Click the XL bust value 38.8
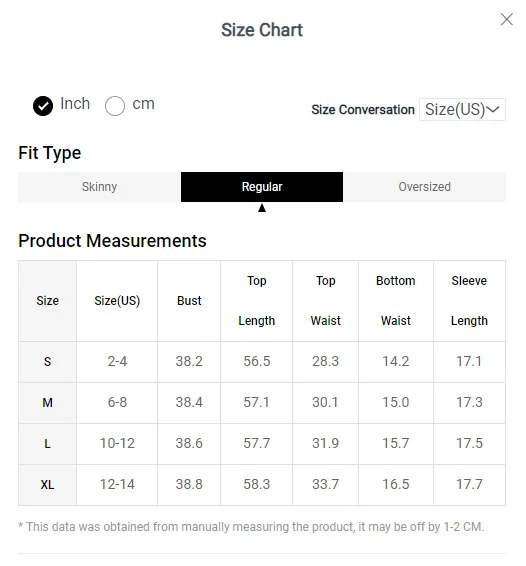This screenshot has height=566, width=526. 189,484
